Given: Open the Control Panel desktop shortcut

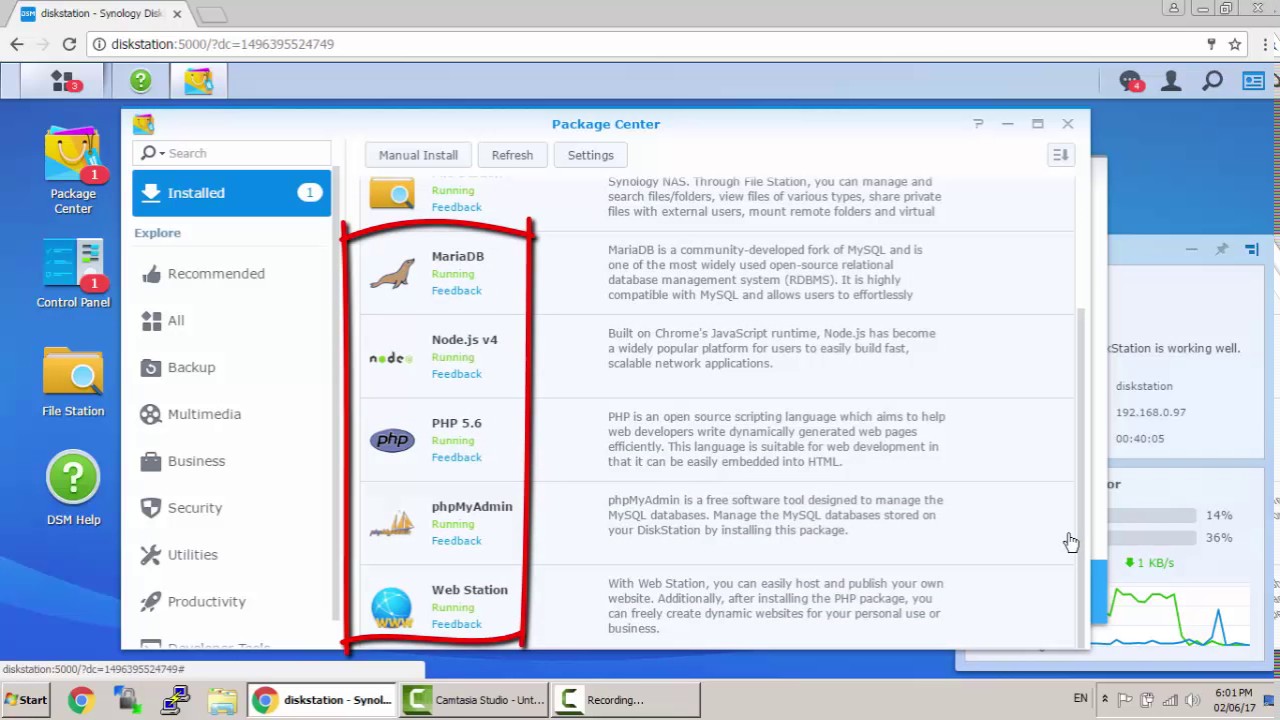Looking at the screenshot, I should [73, 274].
